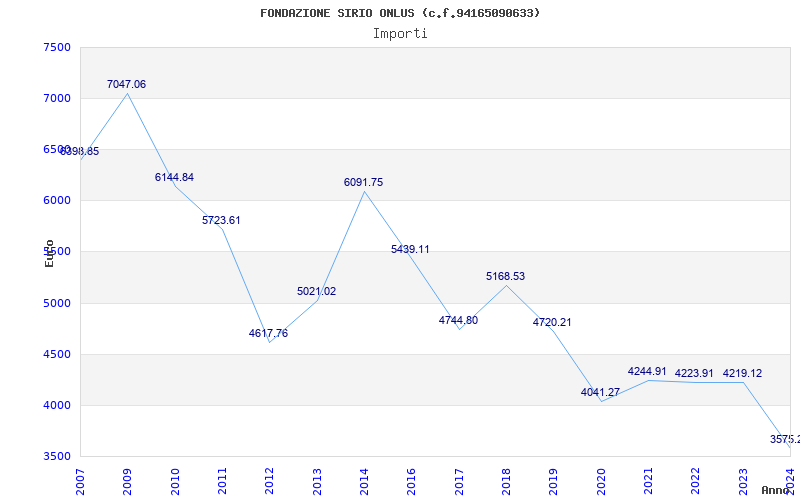Screen dimensions: 800x500
Task: Select the 6091.75 peak label
Action: point(363,183)
